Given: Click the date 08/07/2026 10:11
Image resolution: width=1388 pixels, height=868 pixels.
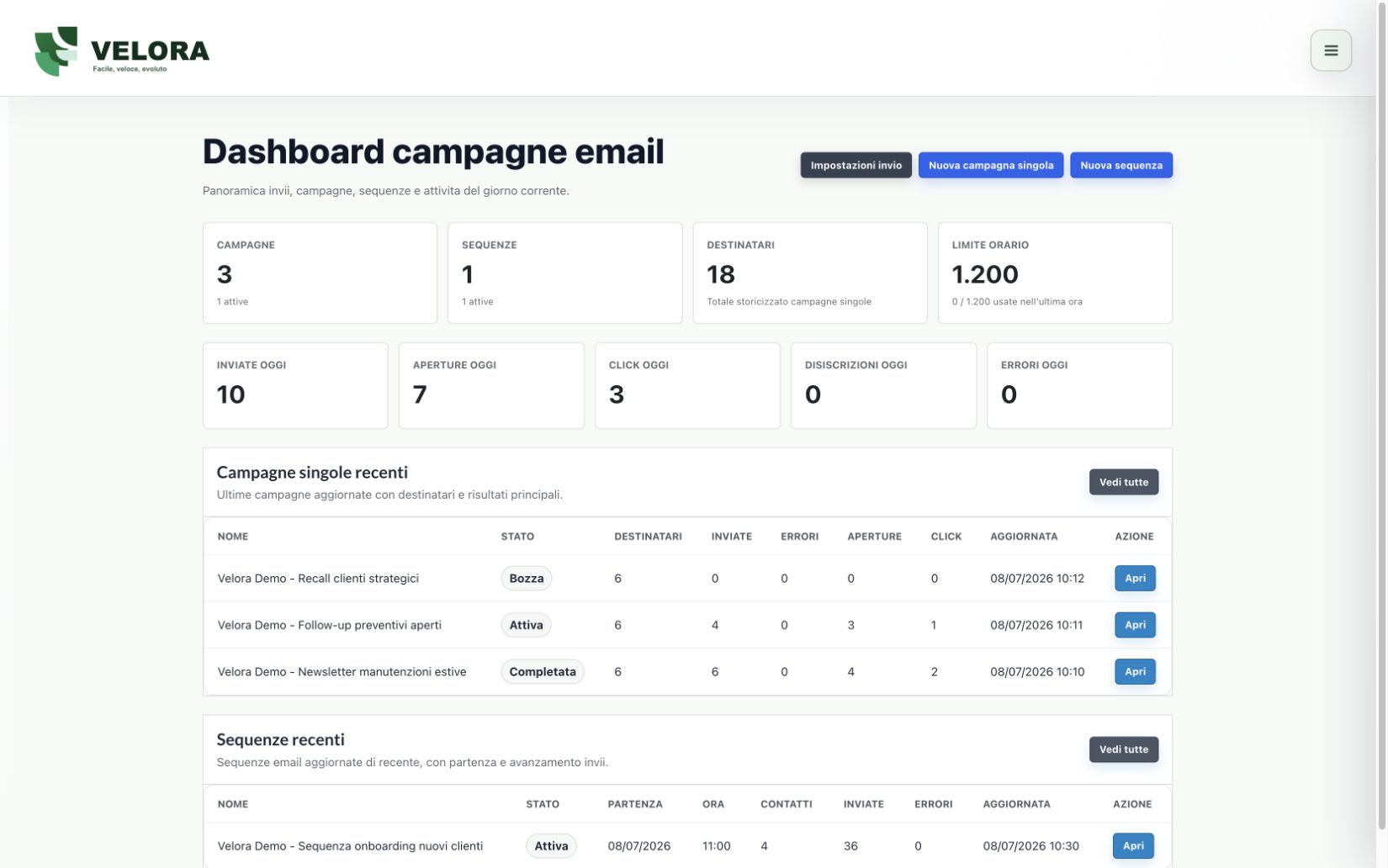Looking at the screenshot, I should (1036, 625).
